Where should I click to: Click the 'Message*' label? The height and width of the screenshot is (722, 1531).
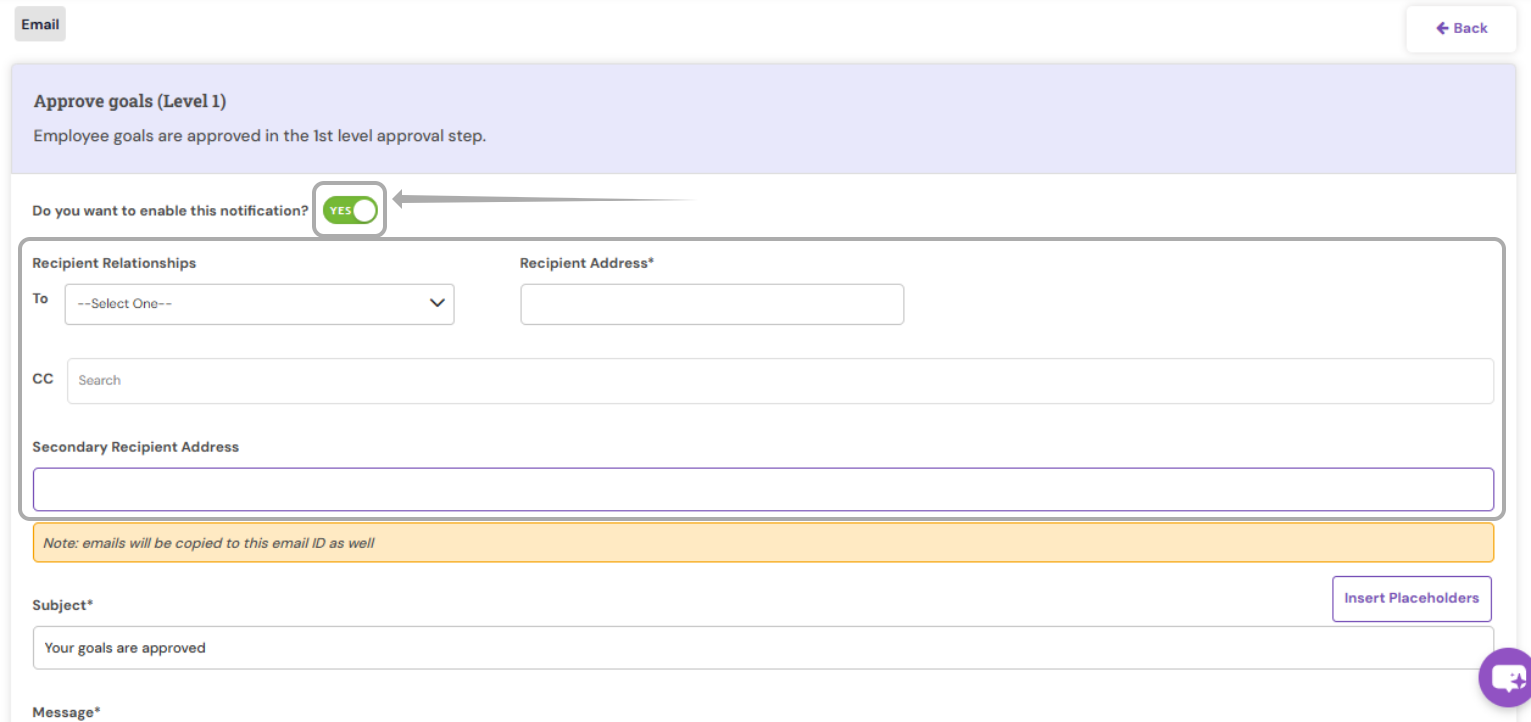point(67,712)
